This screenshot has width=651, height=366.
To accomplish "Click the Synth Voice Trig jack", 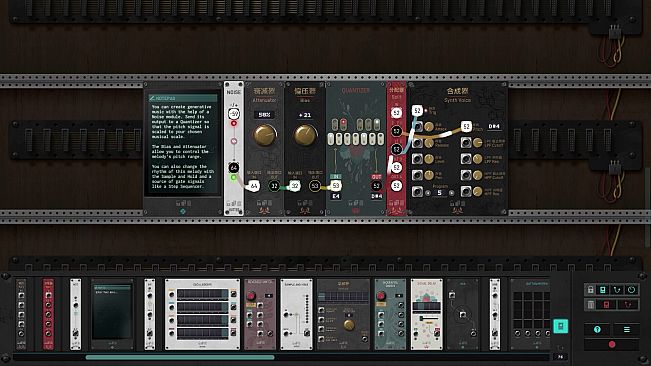I will (x=417, y=110).
